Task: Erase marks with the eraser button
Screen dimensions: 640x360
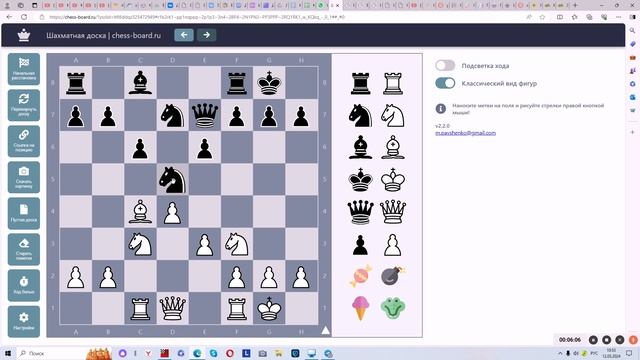Action: coord(24,249)
